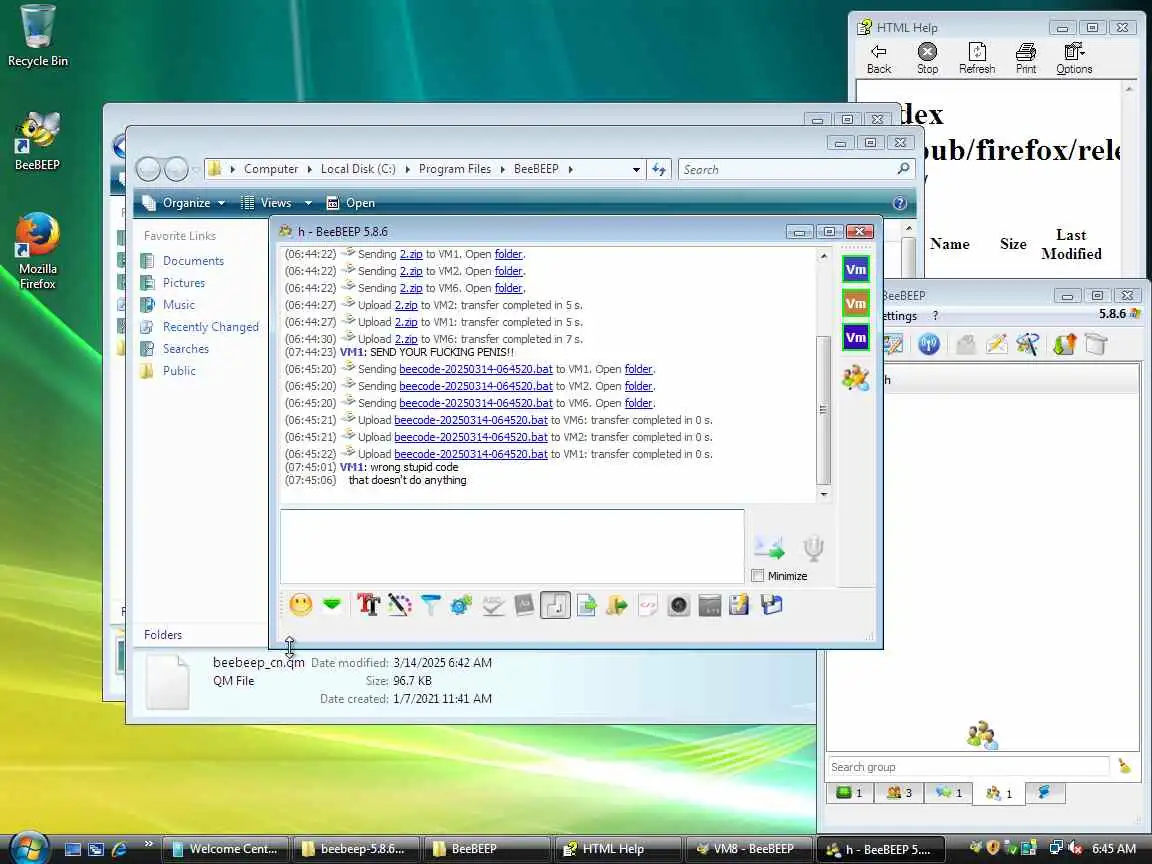Open the ? help menu in VM8 BeeBEEP
Viewport: 1152px width, 864px height.
935,315
